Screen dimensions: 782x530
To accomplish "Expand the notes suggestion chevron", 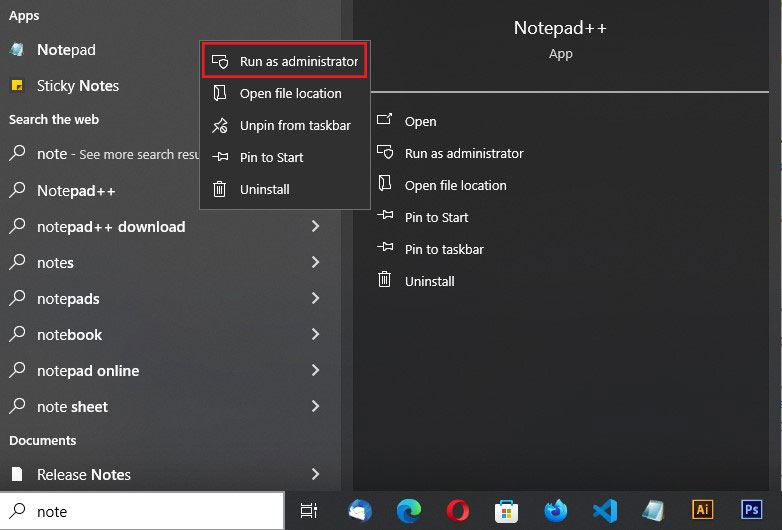I will pos(315,262).
